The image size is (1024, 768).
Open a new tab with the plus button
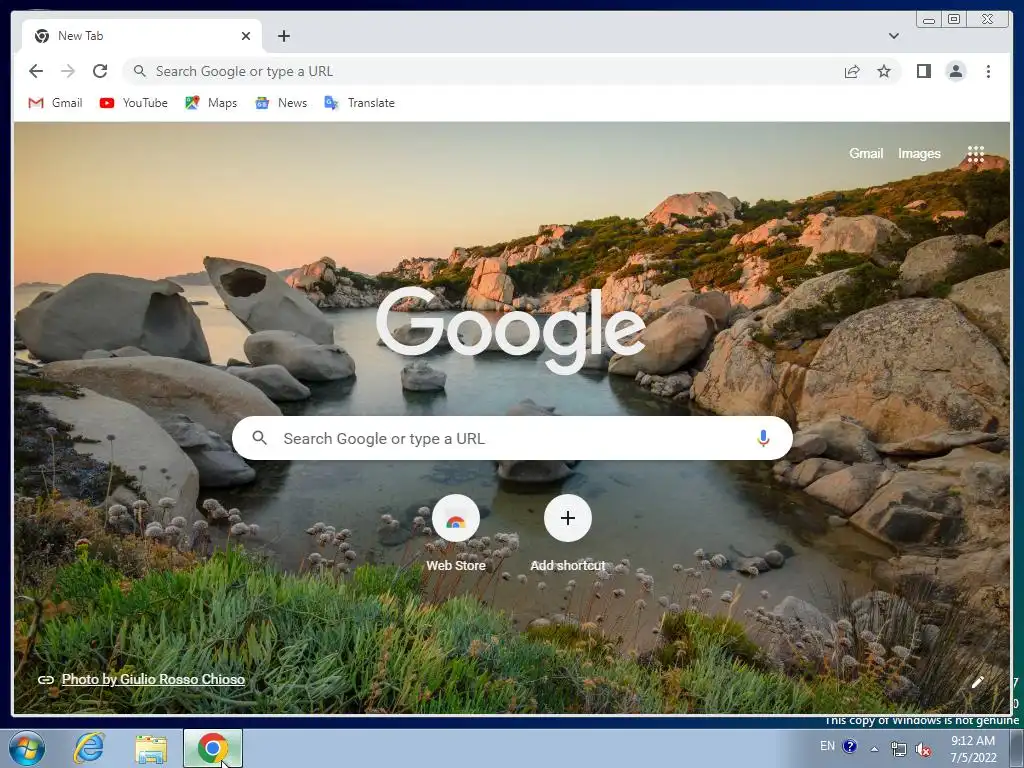[x=283, y=36]
